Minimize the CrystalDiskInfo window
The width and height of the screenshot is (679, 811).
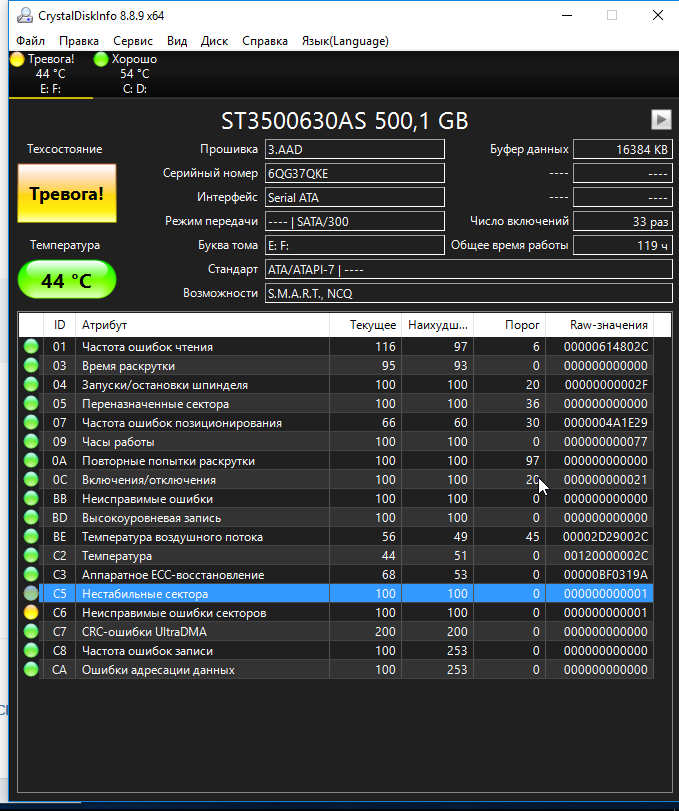click(567, 16)
